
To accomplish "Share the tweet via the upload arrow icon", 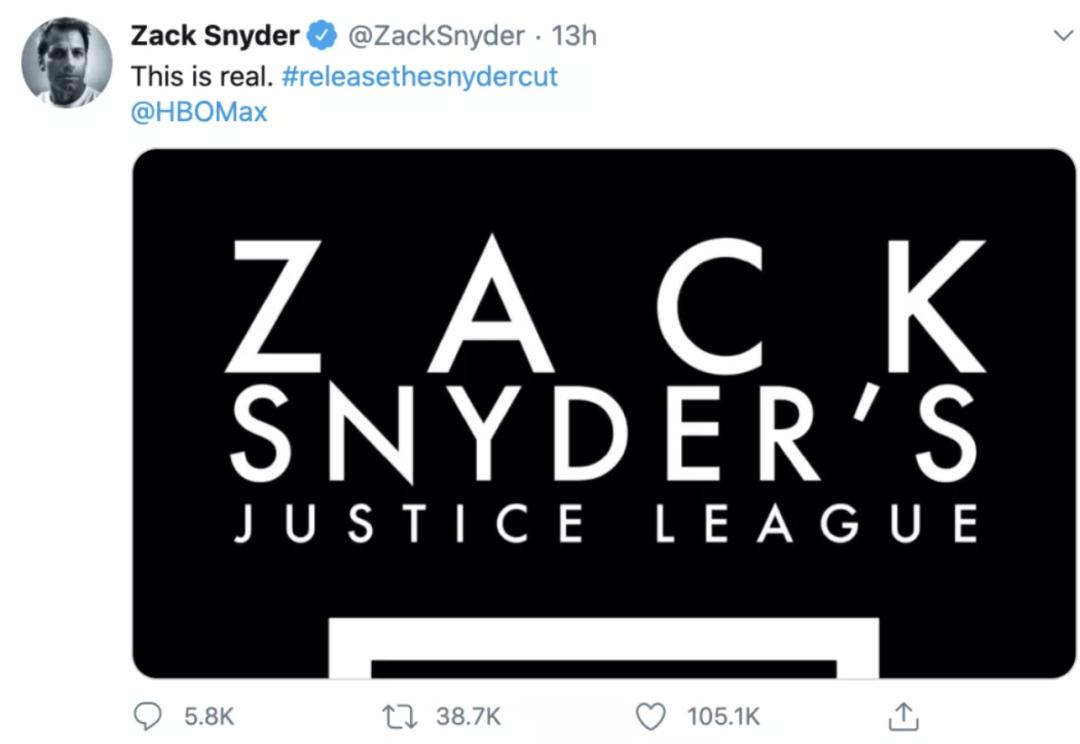I will point(903,715).
